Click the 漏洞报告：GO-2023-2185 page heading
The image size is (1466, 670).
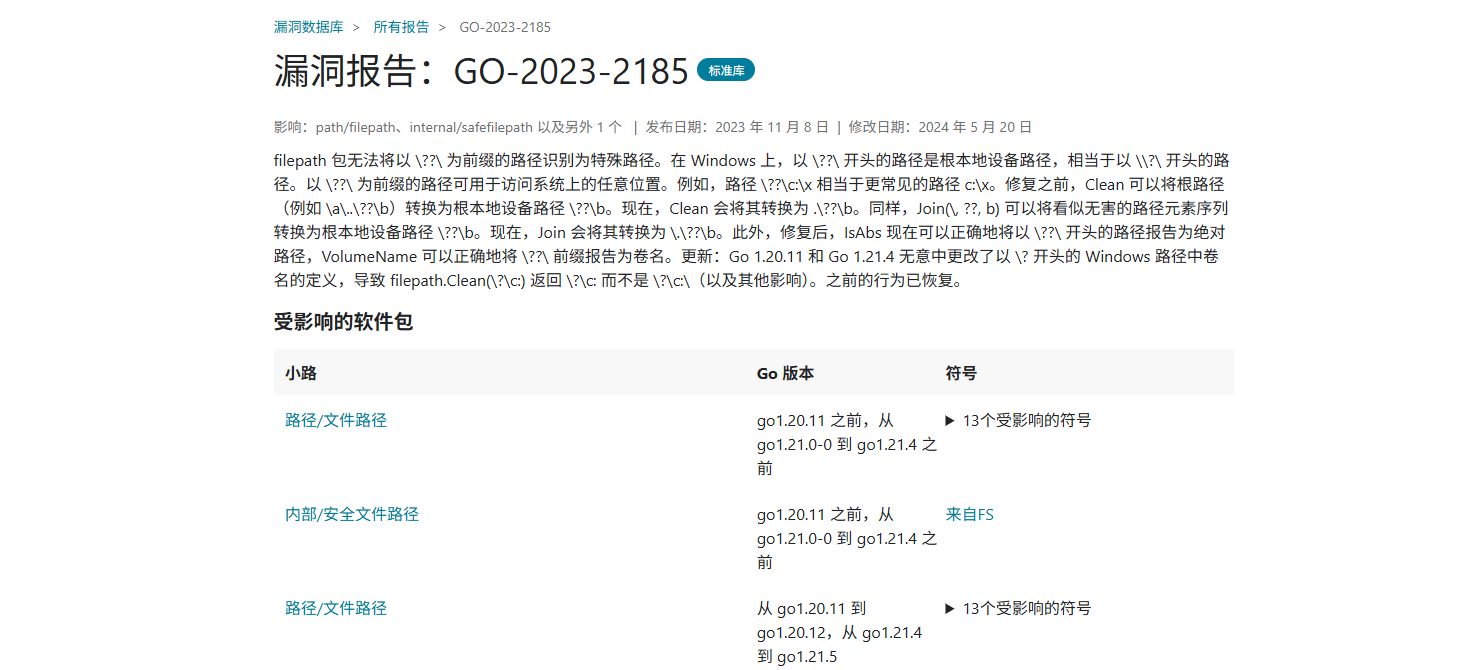481,72
